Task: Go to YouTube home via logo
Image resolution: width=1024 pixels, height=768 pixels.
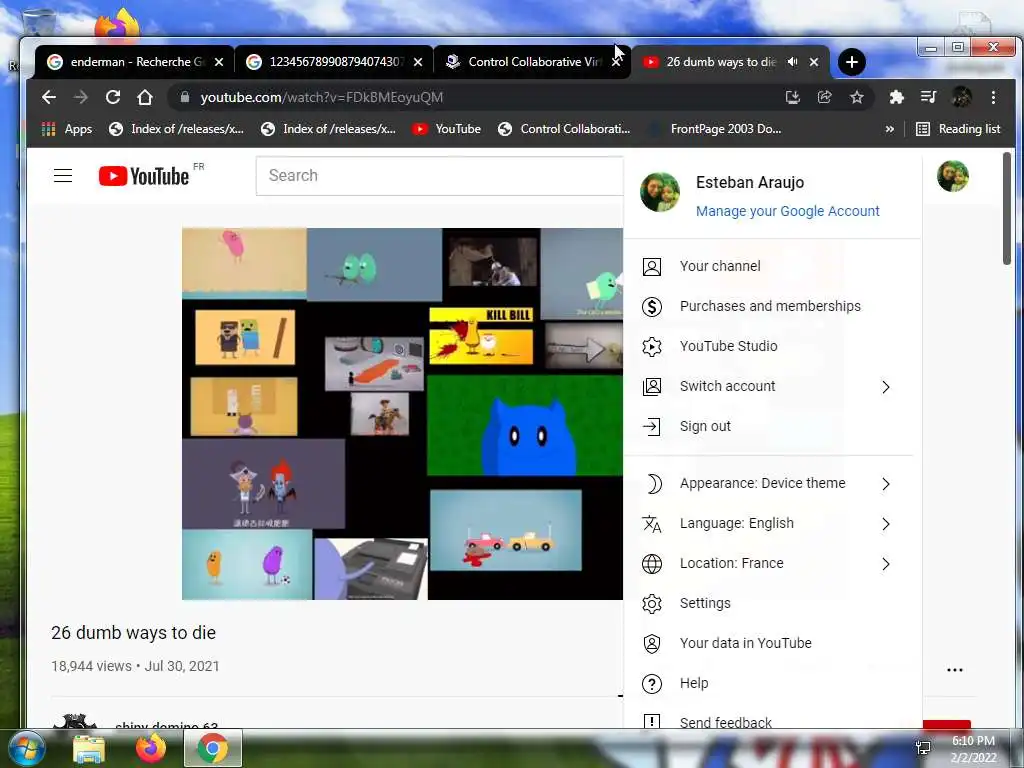Action: pyautogui.click(x=144, y=176)
